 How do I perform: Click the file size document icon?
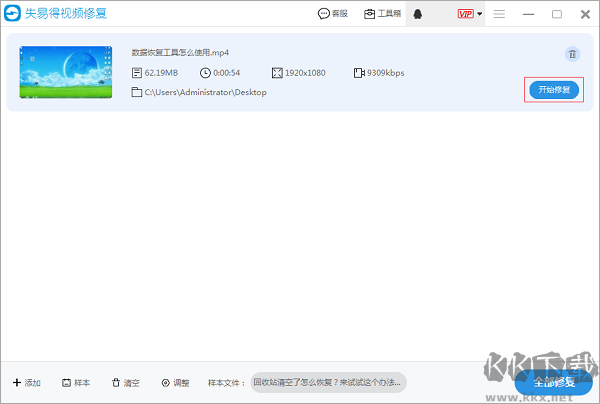[x=137, y=73]
